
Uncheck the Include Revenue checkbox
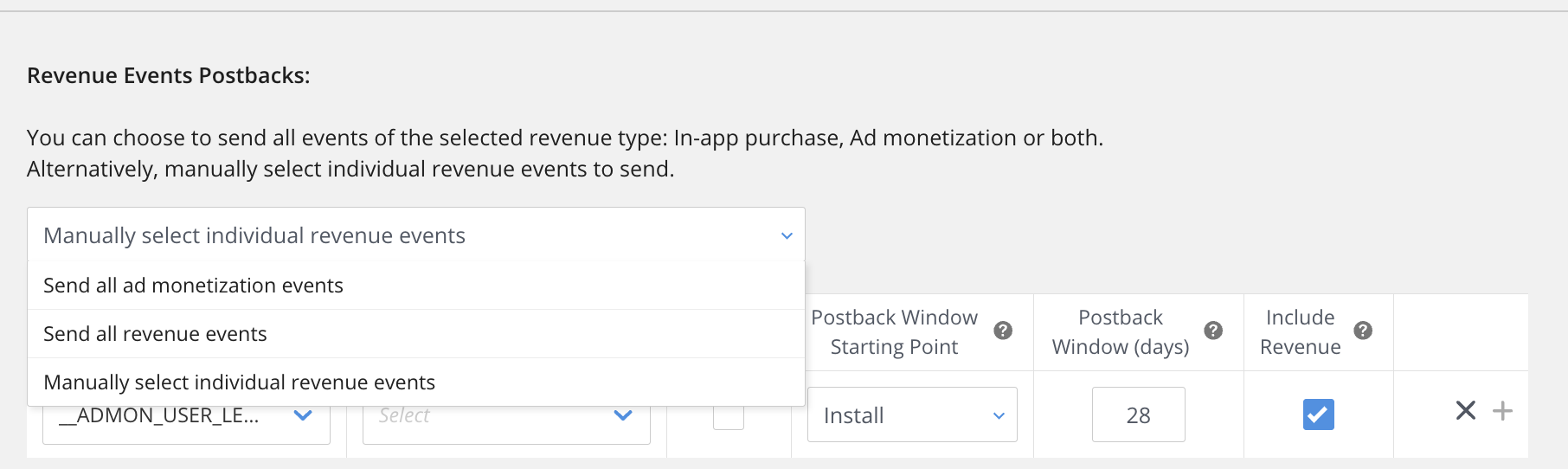tap(1318, 414)
